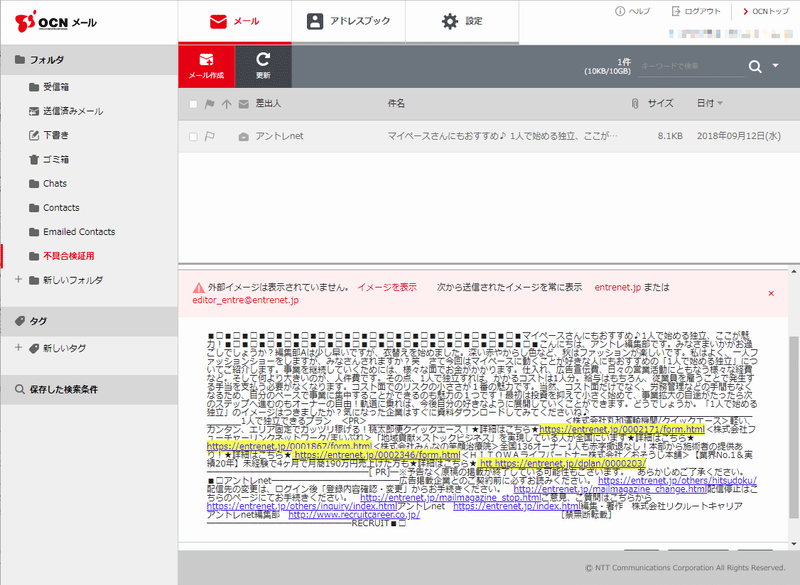Click 次から送信されたイメージを常に表示

(509, 288)
